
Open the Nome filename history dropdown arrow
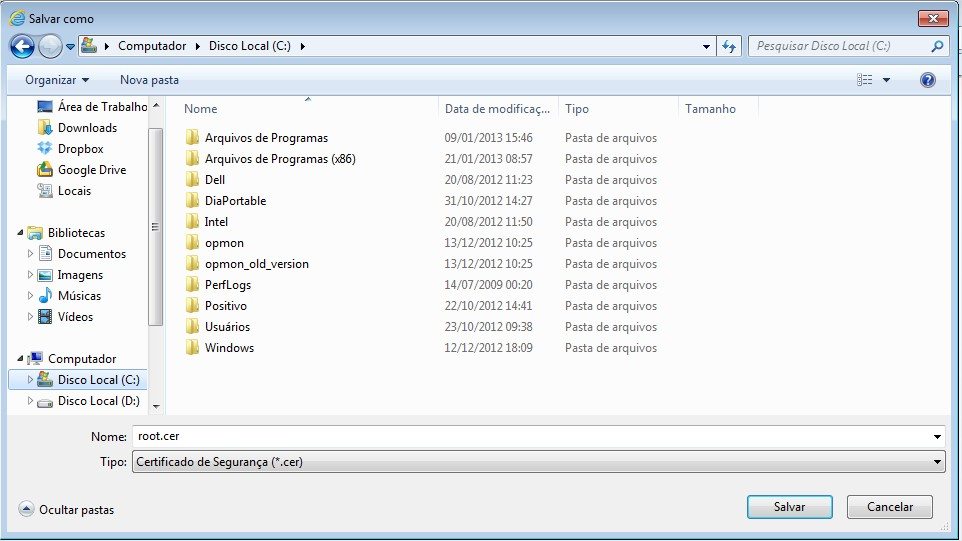(x=936, y=437)
